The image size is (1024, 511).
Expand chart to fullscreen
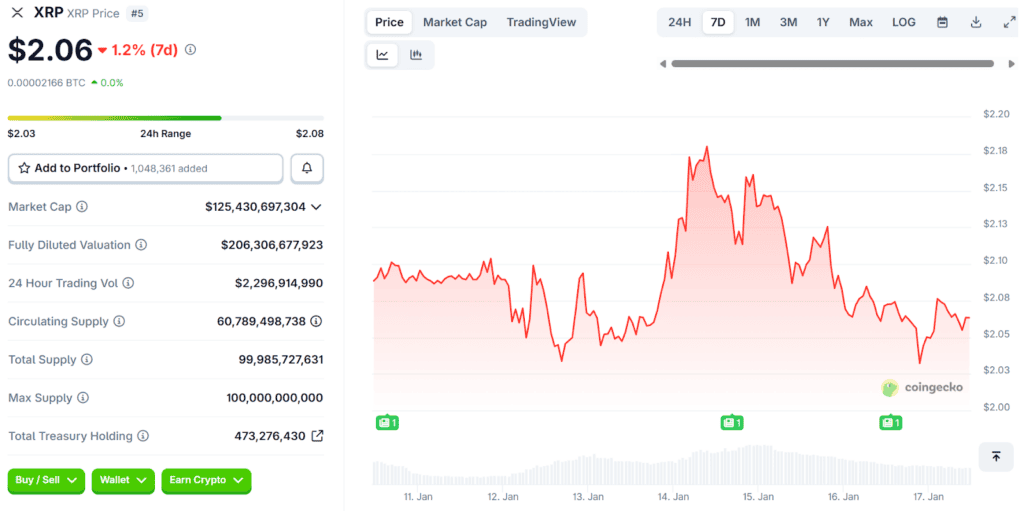click(x=1008, y=22)
